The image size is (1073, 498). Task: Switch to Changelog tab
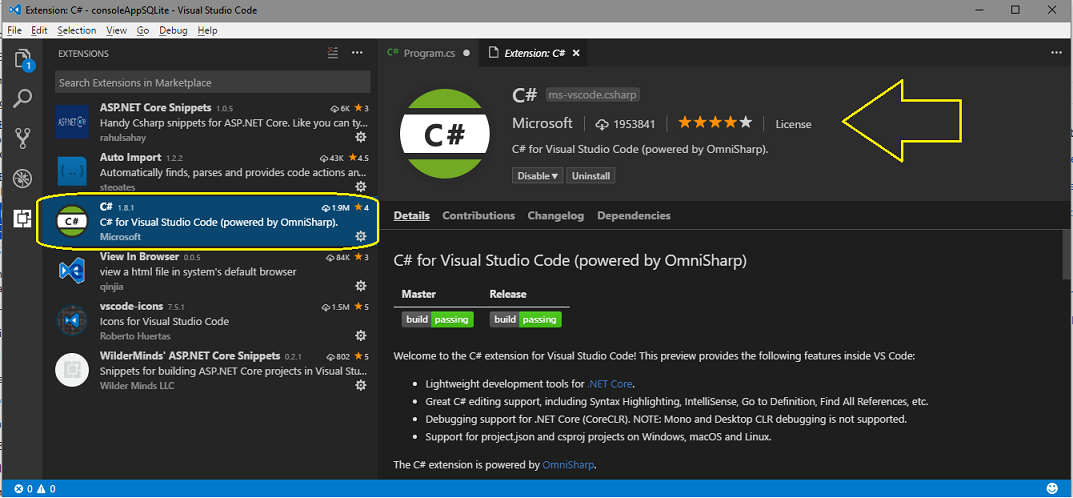pos(556,215)
